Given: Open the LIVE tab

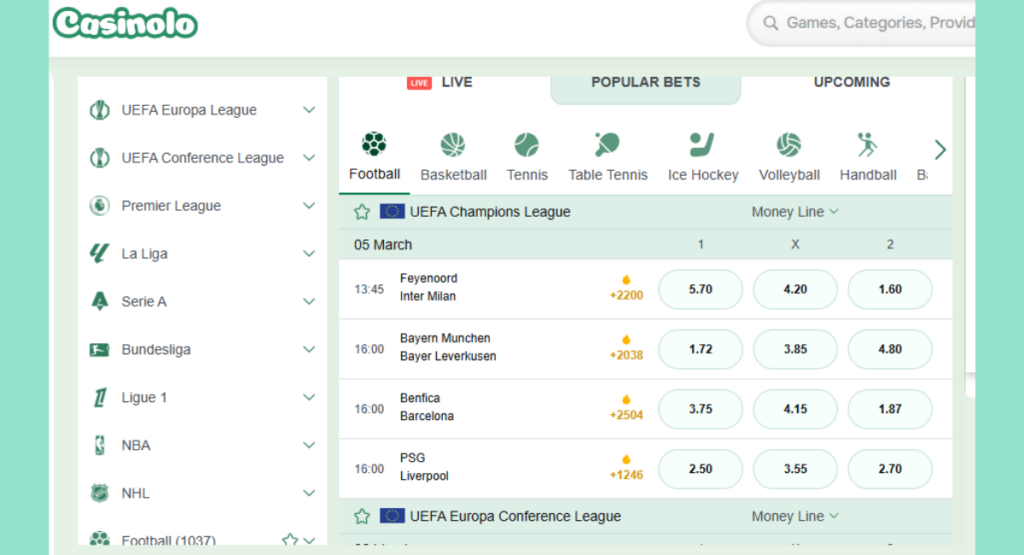Looking at the screenshot, I should pos(440,82).
